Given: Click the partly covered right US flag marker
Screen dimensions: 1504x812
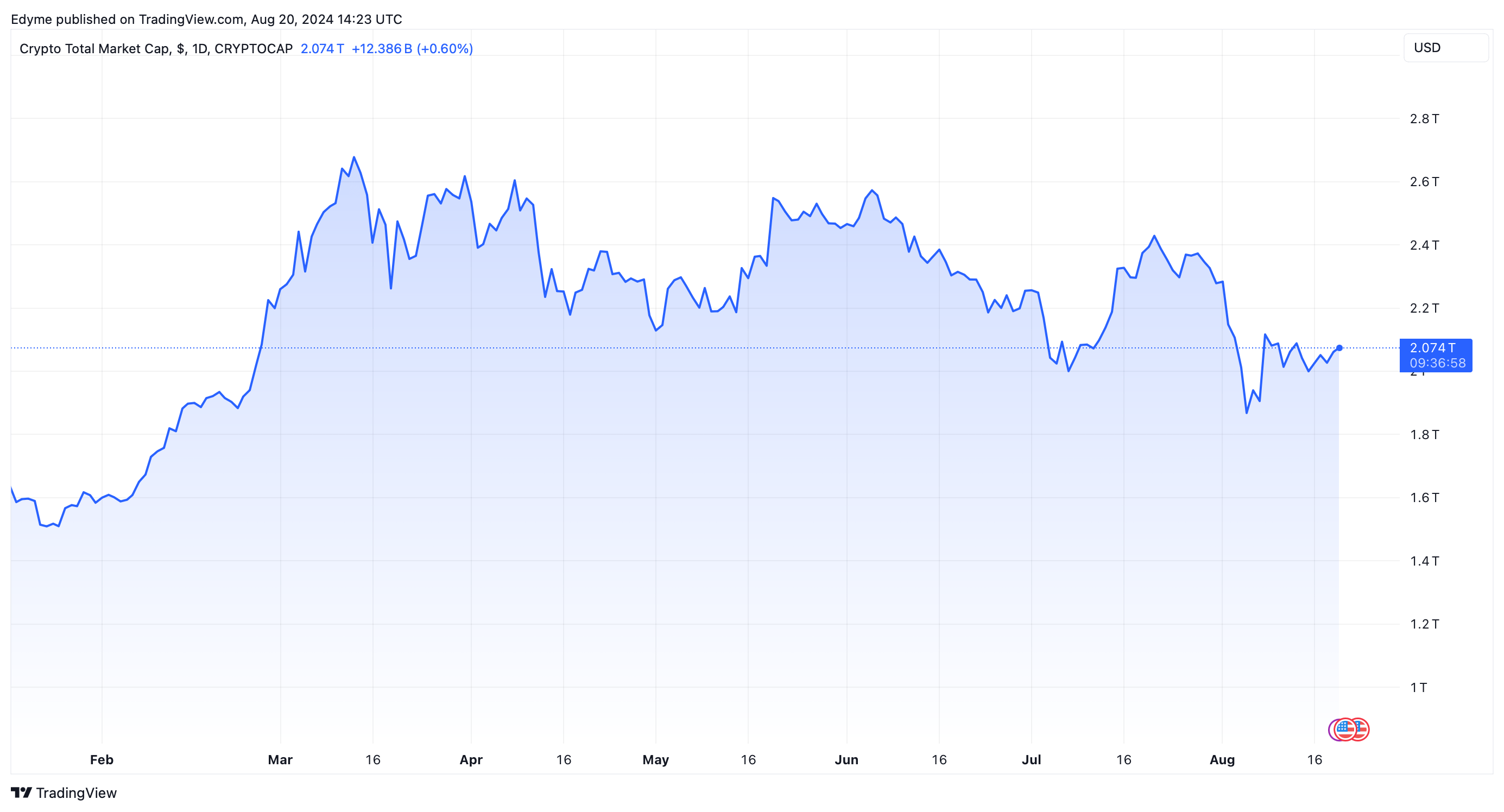Looking at the screenshot, I should click(x=1363, y=729).
